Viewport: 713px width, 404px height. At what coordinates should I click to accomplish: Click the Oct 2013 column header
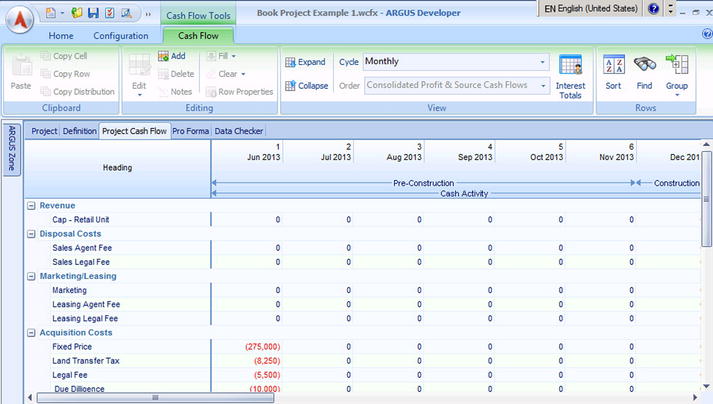[x=546, y=157]
